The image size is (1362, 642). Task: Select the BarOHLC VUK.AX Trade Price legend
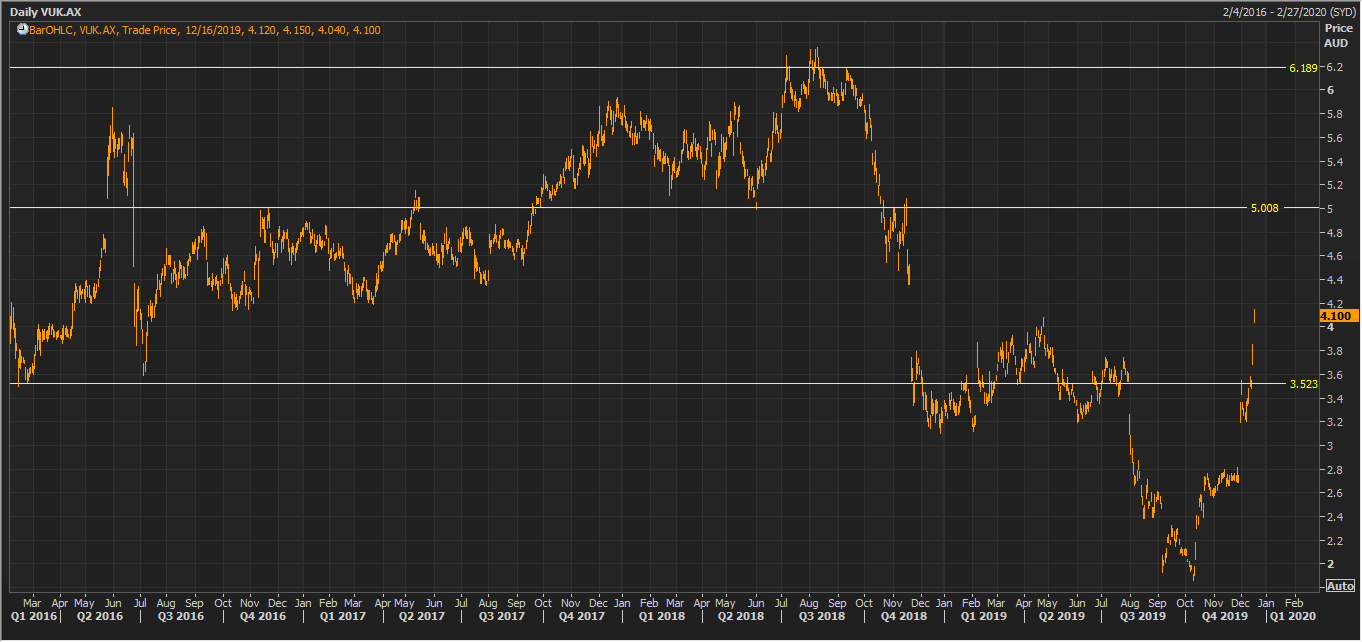205,30
